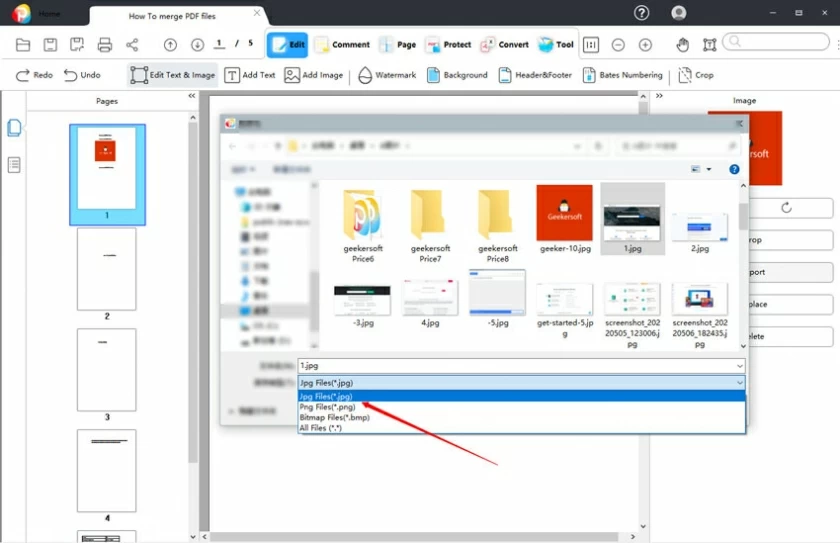Close the How To merge PDF files tab

[x=257, y=13]
